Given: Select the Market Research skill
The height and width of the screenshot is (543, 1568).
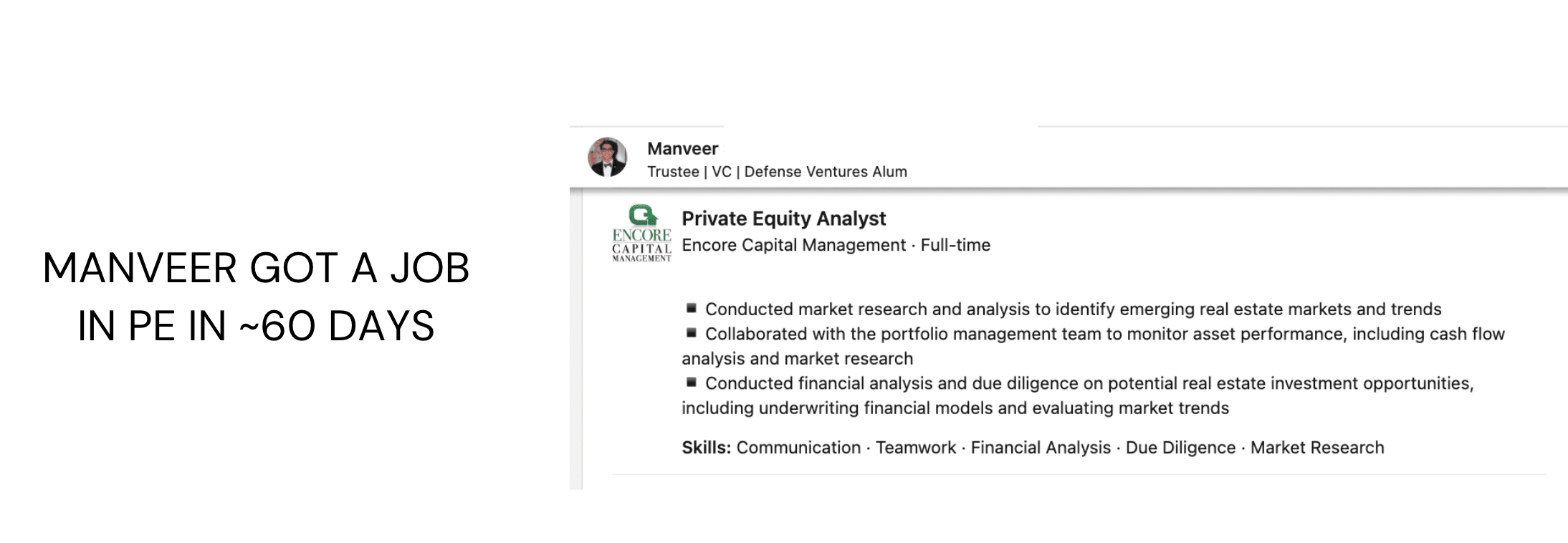Looking at the screenshot, I should click(1317, 448).
